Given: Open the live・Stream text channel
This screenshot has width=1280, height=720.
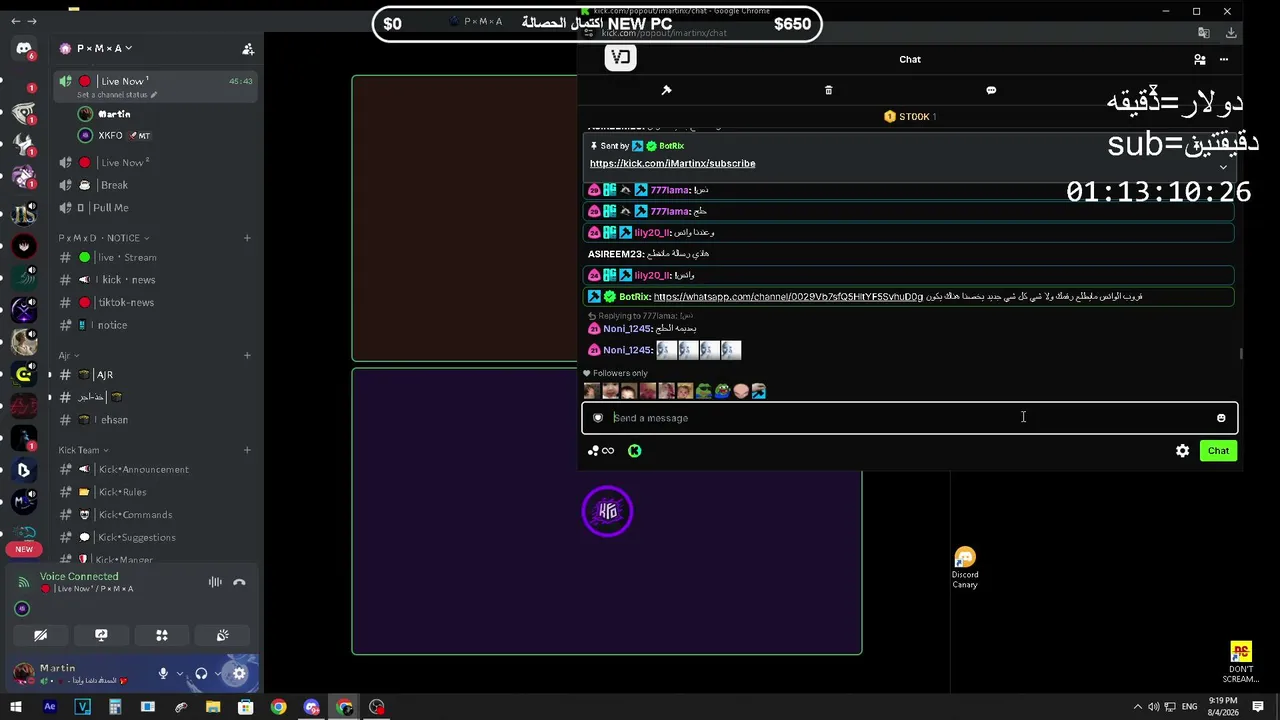Looking at the screenshot, I should [156, 257].
